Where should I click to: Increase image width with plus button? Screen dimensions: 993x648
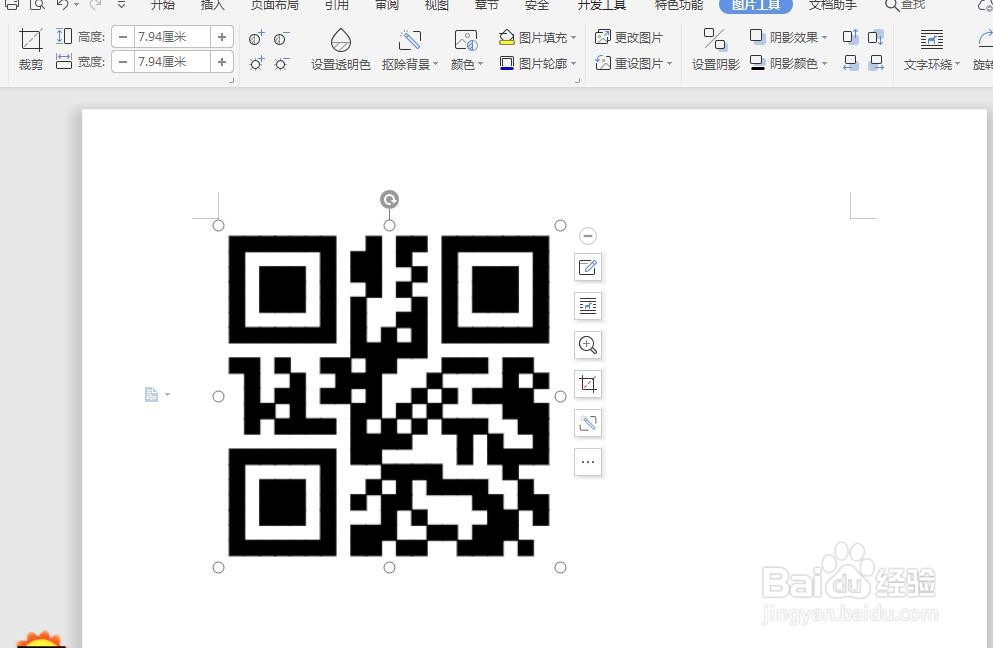coord(222,61)
